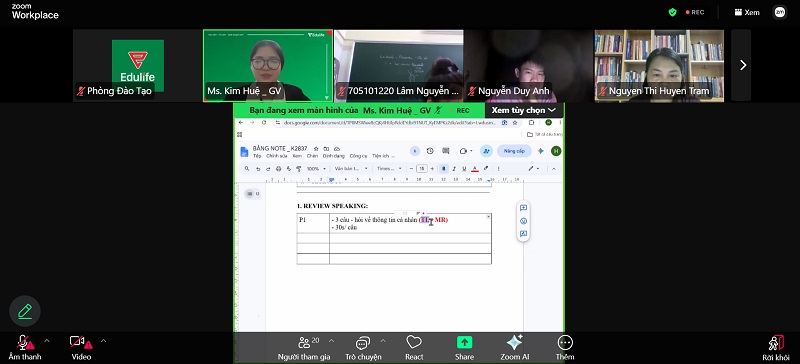This screenshot has width=800, height=364.
Task: Select Nguyen Thi Huyen Tram thumbnail
Action: (x=659, y=65)
